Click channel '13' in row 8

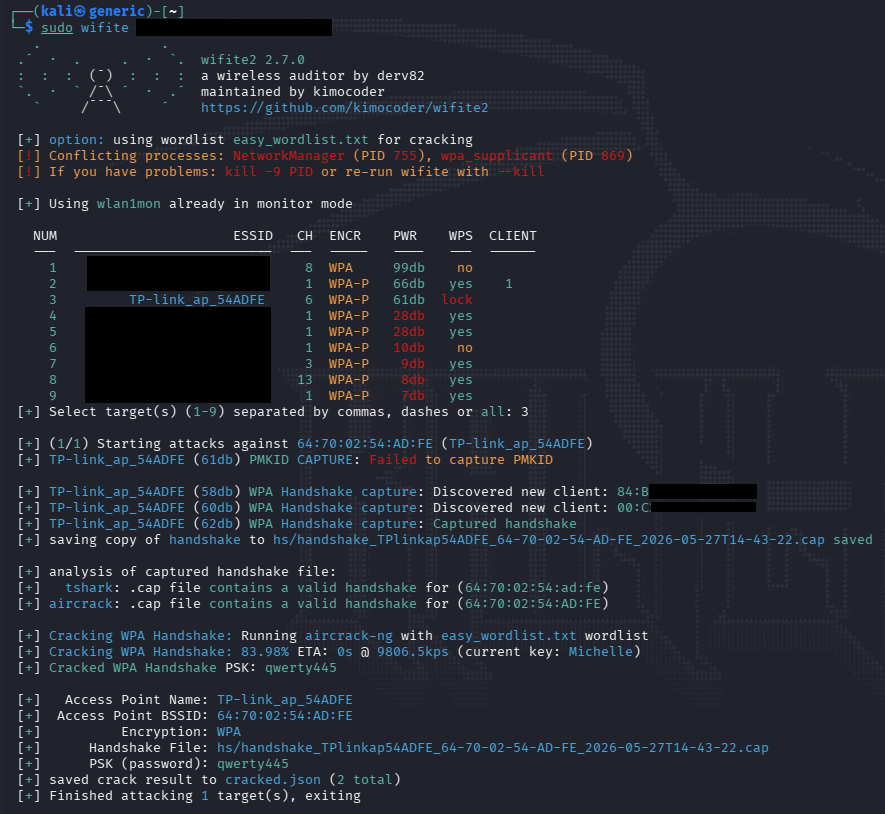click(305, 379)
